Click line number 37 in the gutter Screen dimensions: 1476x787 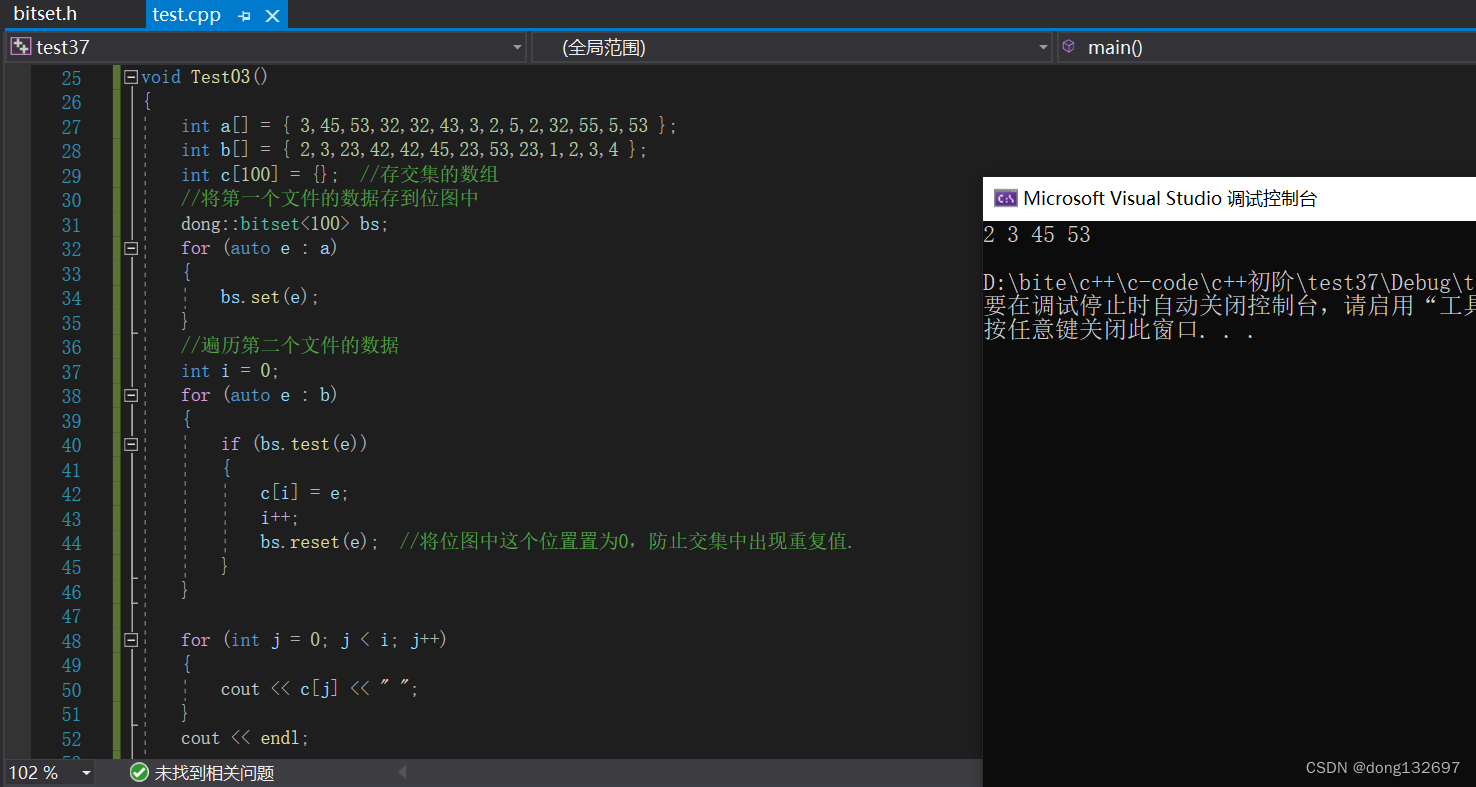click(x=71, y=372)
